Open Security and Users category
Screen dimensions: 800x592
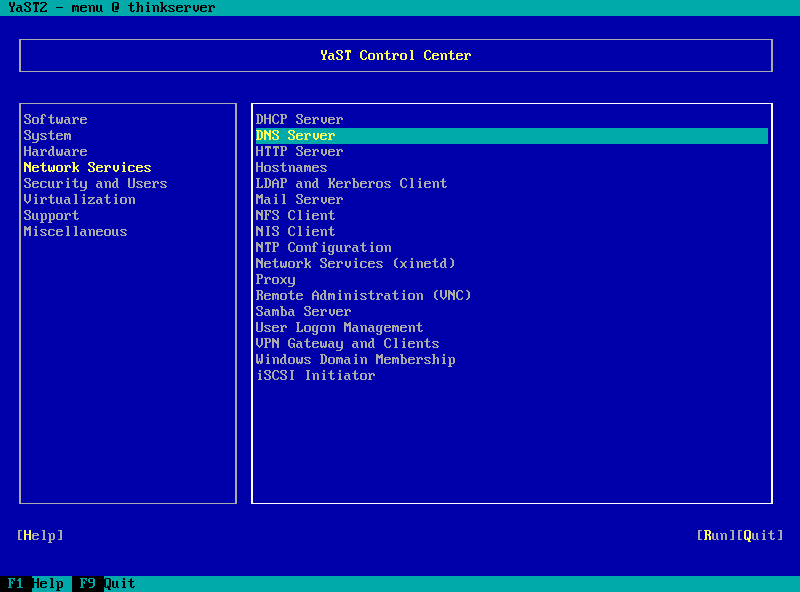point(95,183)
